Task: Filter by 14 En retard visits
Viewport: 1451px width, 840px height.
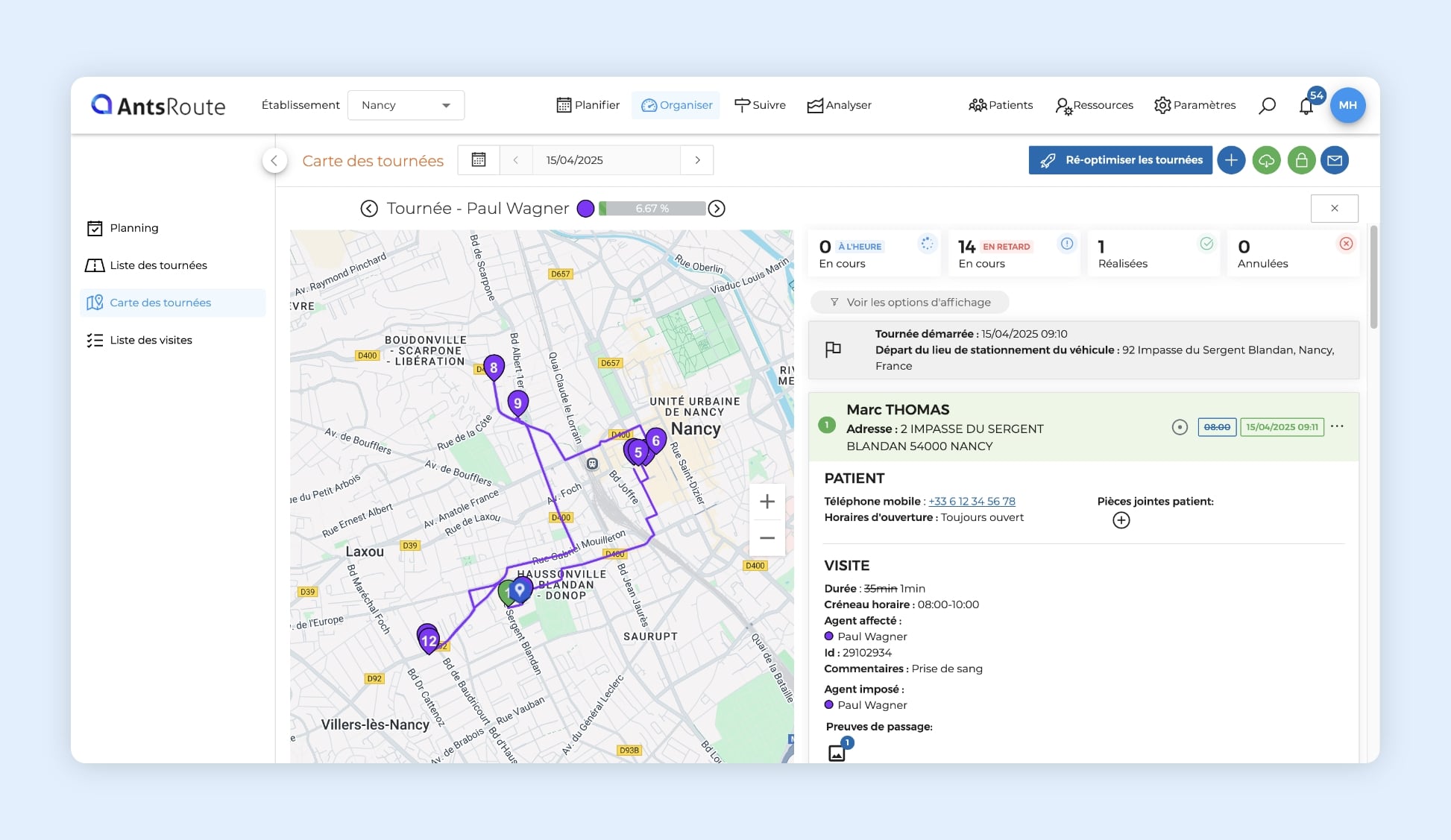Action: (1013, 254)
